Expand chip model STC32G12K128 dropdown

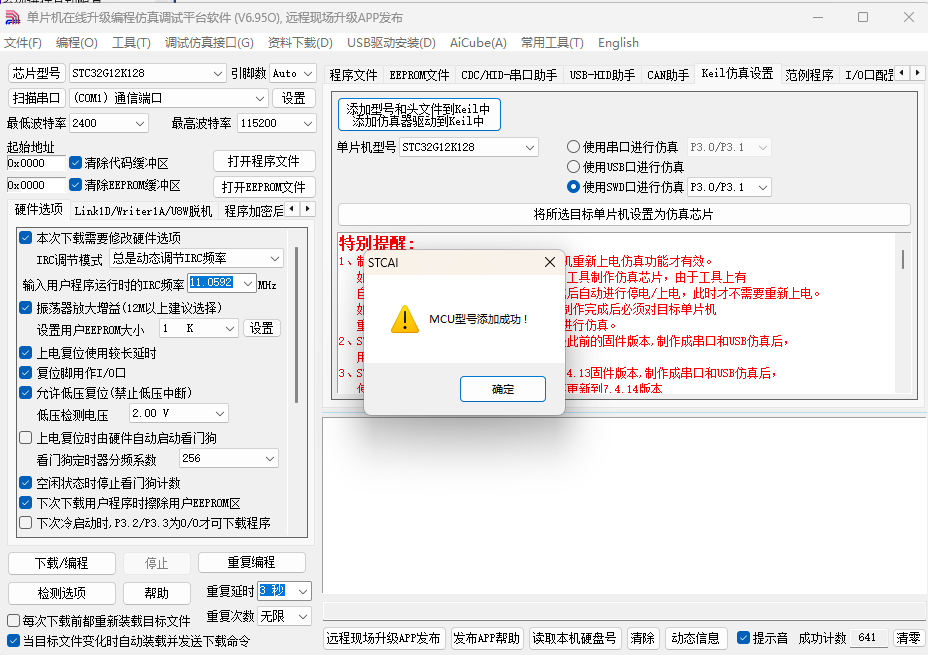(x=217, y=73)
